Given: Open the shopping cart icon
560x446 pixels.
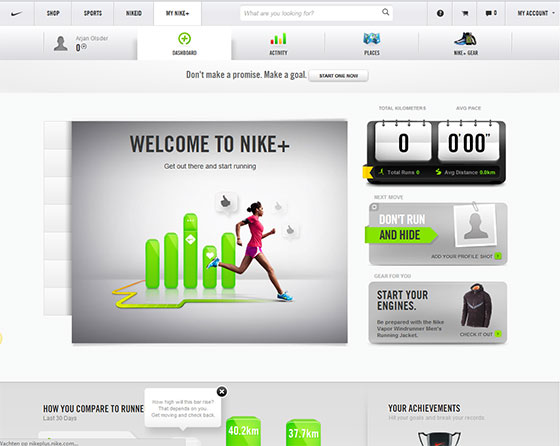Looking at the screenshot, I should pyautogui.click(x=465, y=13).
